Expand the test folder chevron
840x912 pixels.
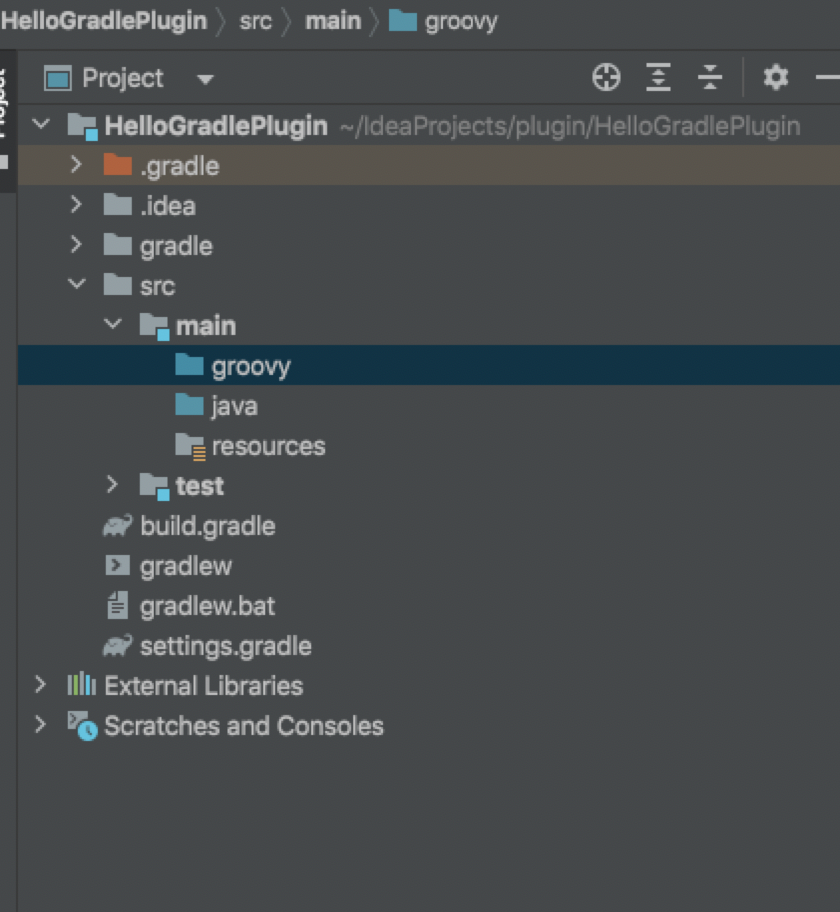pos(112,484)
